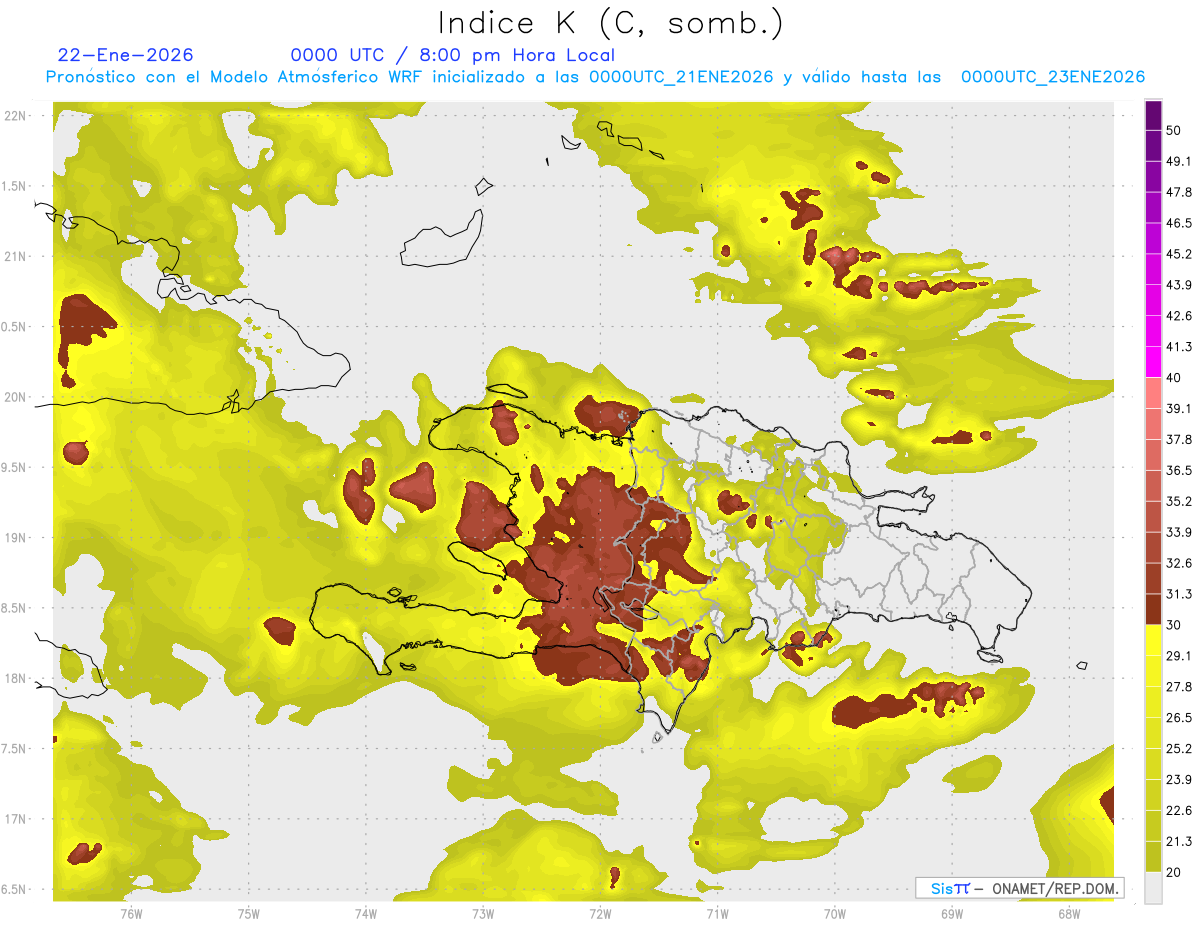
Task: Click the "74W" longitude label
Action: pos(366,913)
